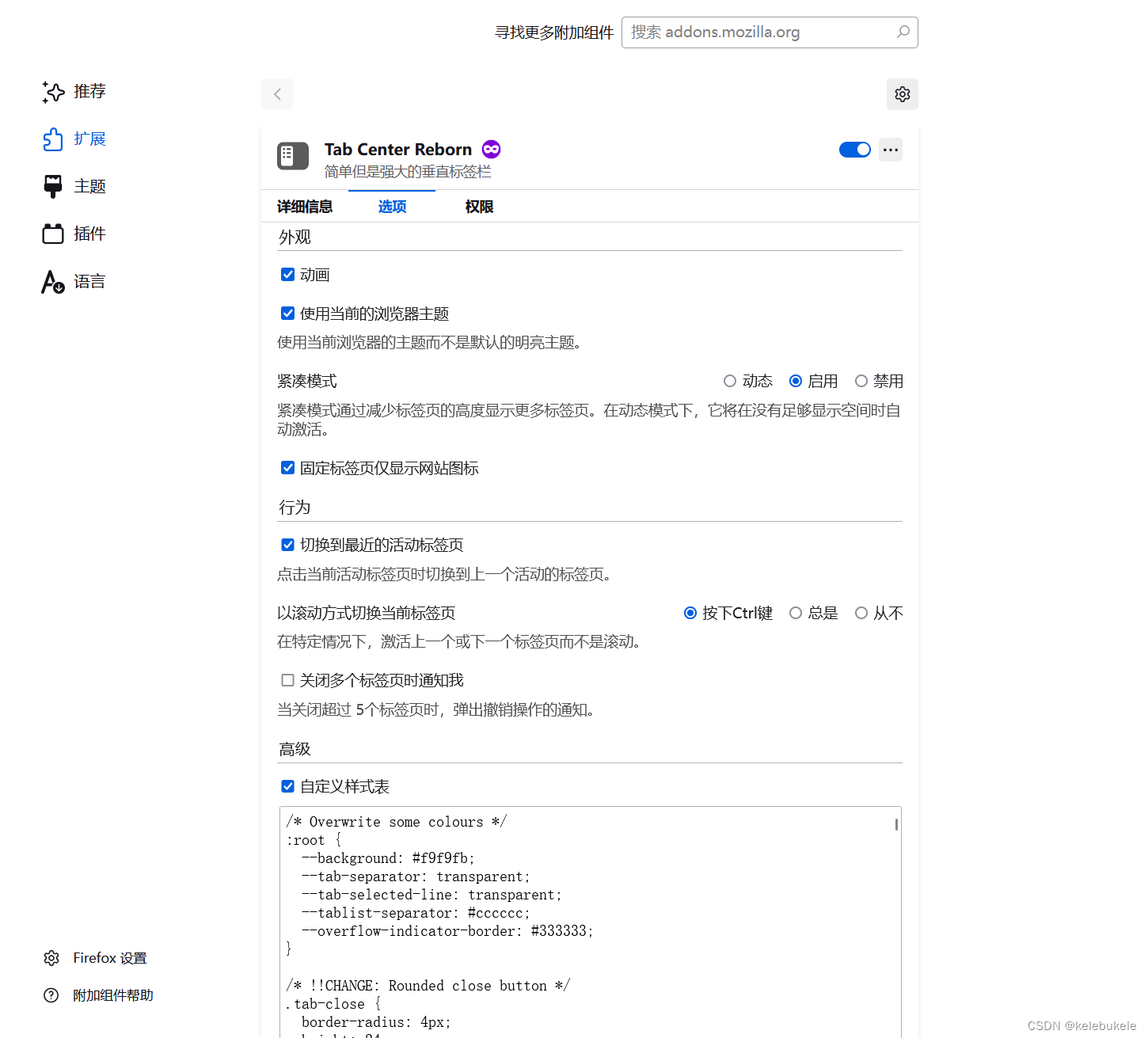Click the Tab Center Reborn extension icon
The image size is (1148, 1038).
[x=293, y=156]
